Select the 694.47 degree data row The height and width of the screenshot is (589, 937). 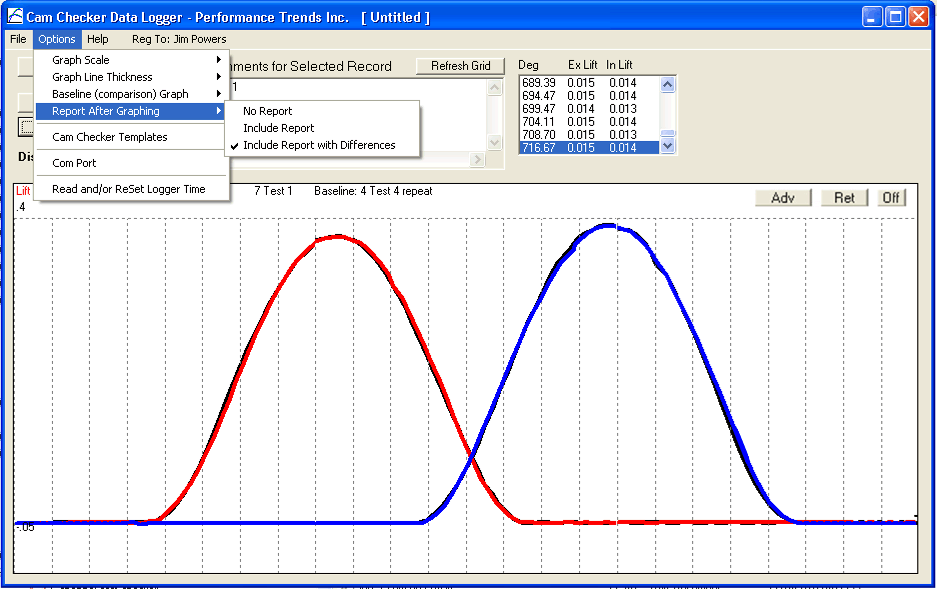click(x=589, y=96)
